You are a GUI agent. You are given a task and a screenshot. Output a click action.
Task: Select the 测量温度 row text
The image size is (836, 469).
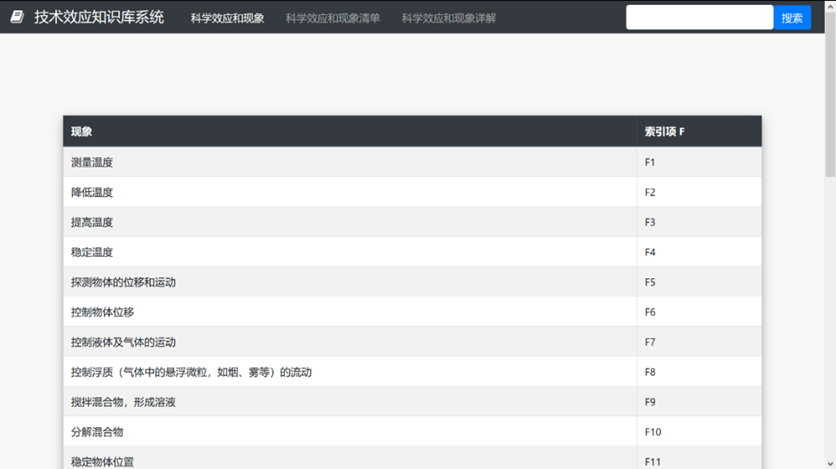coord(92,162)
